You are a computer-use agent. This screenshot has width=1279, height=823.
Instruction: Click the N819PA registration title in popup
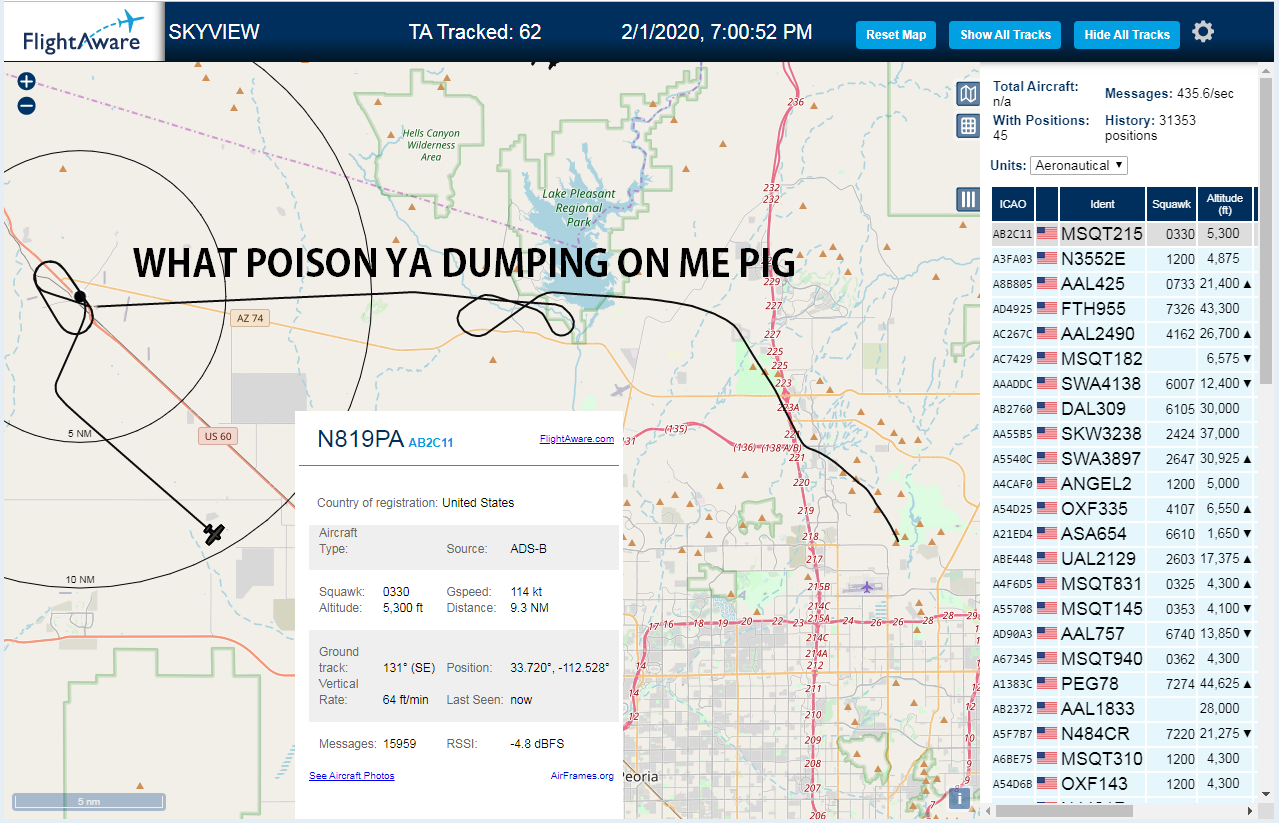pyautogui.click(x=360, y=439)
